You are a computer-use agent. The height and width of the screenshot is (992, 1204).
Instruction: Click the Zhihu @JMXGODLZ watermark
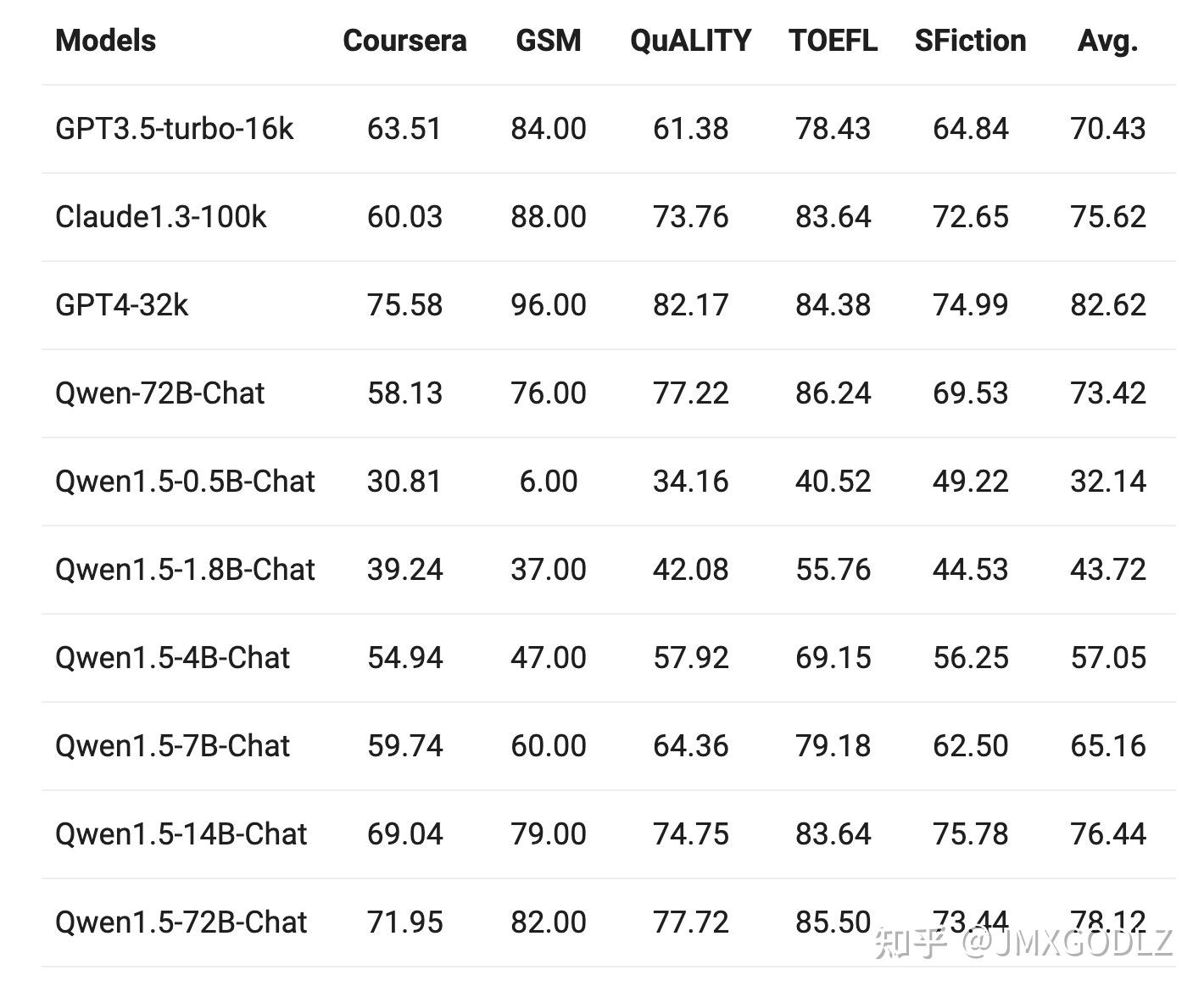(x=1024, y=943)
